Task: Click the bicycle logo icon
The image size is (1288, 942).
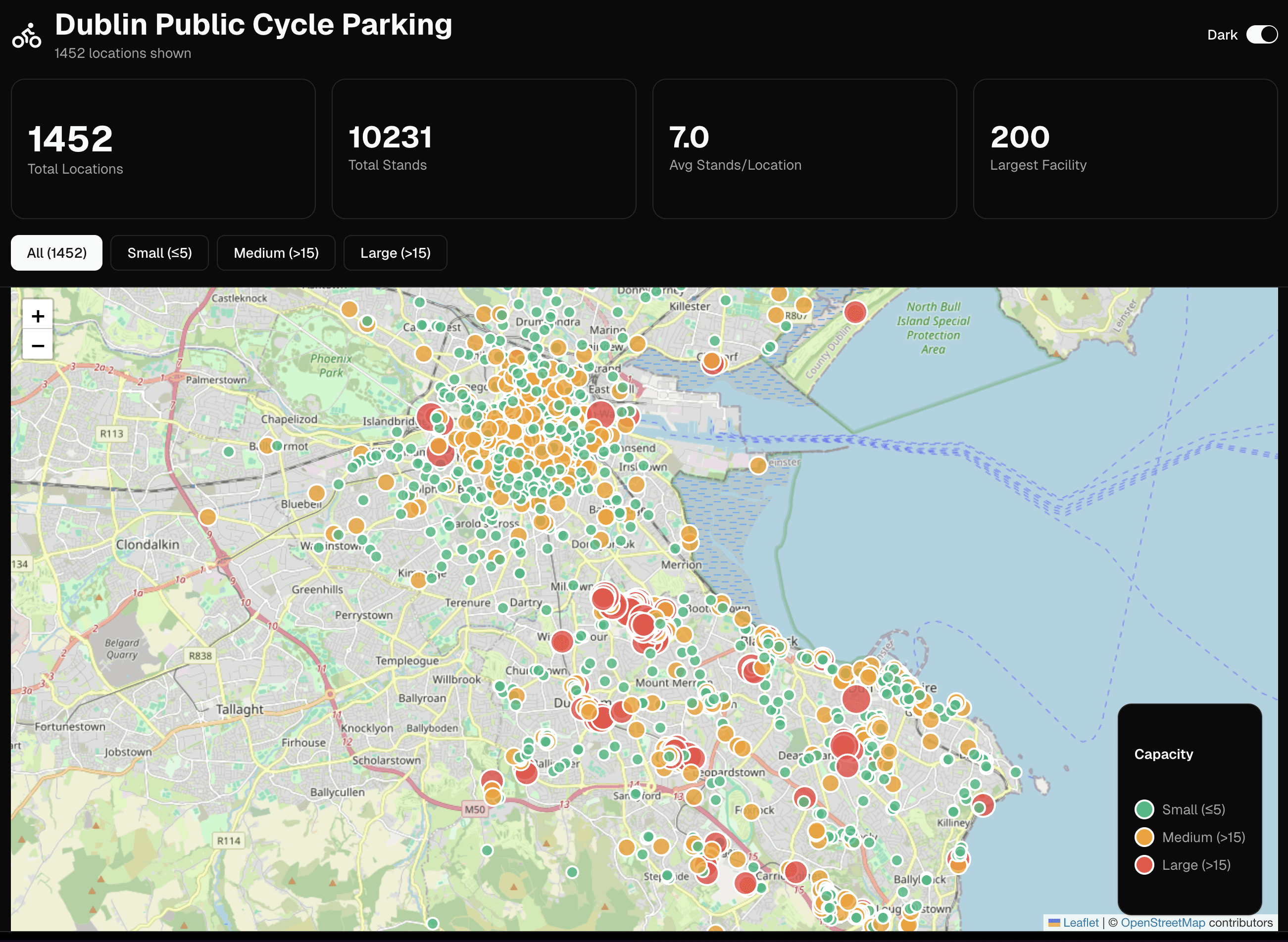Action: (x=26, y=36)
